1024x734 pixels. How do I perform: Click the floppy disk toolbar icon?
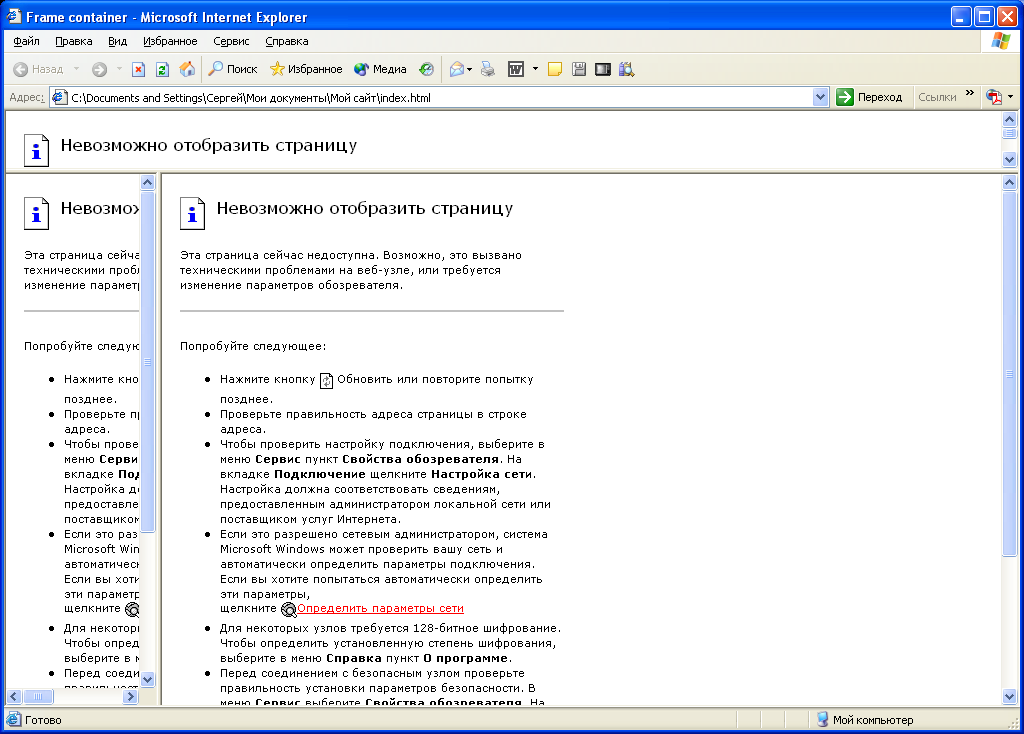tap(579, 69)
